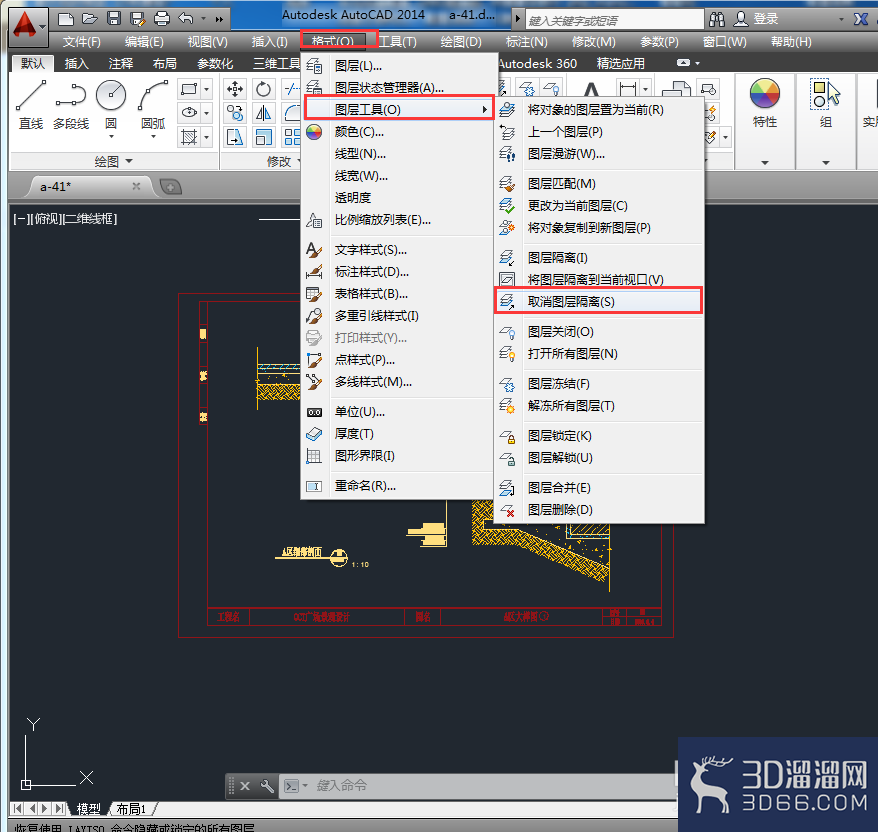This screenshot has height=832, width=878.
Task: Click the Rectangle tool icon
Action: (x=189, y=89)
